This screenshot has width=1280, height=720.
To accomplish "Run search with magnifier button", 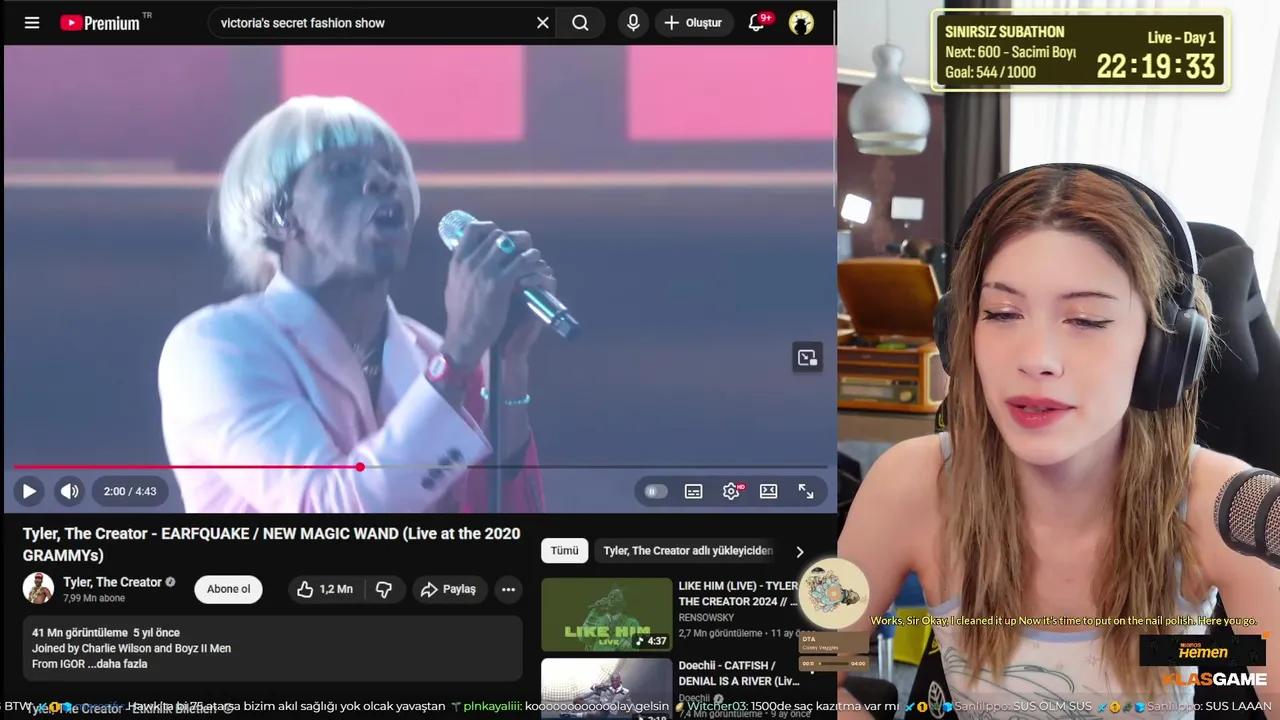I will pyautogui.click(x=581, y=22).
